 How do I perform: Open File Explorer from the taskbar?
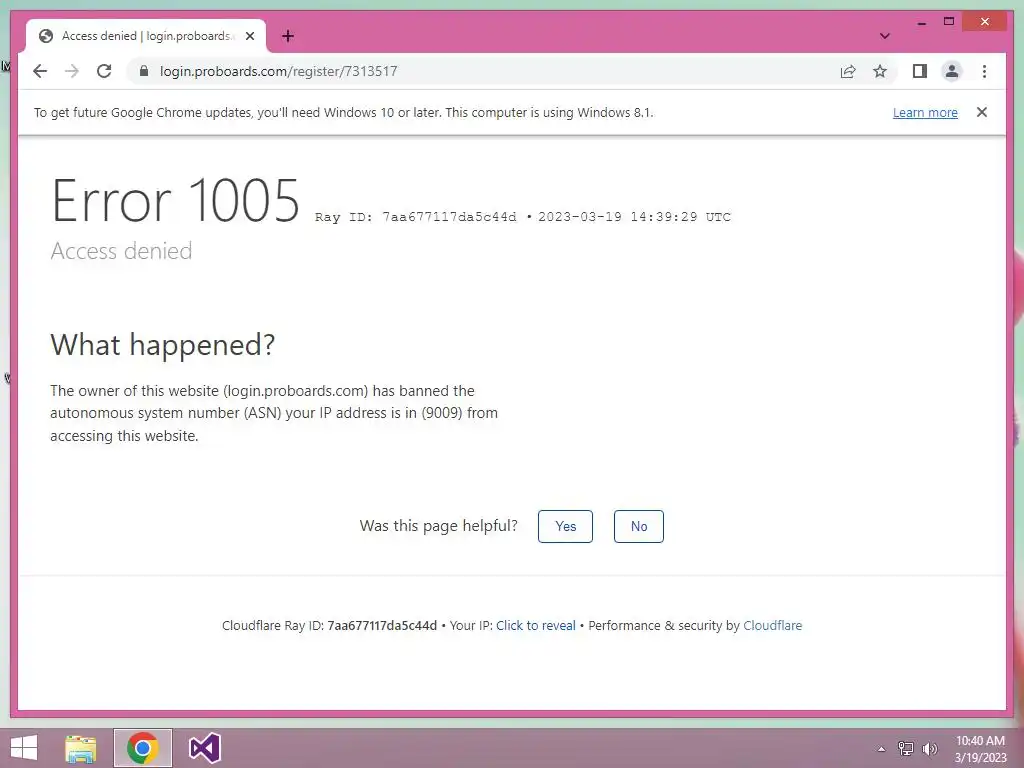click(80, 748)
